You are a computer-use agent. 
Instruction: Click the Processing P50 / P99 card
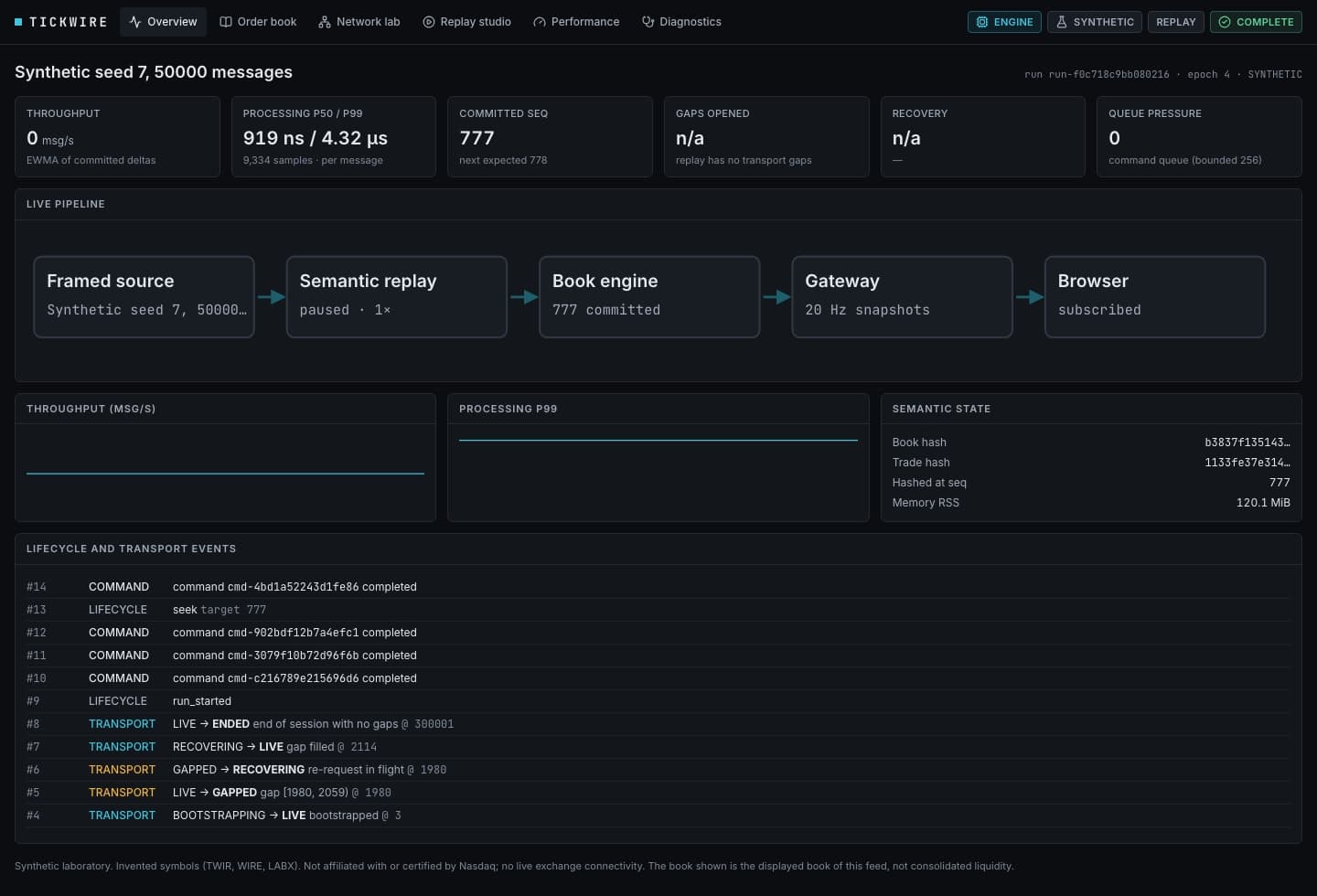point(334,136)
